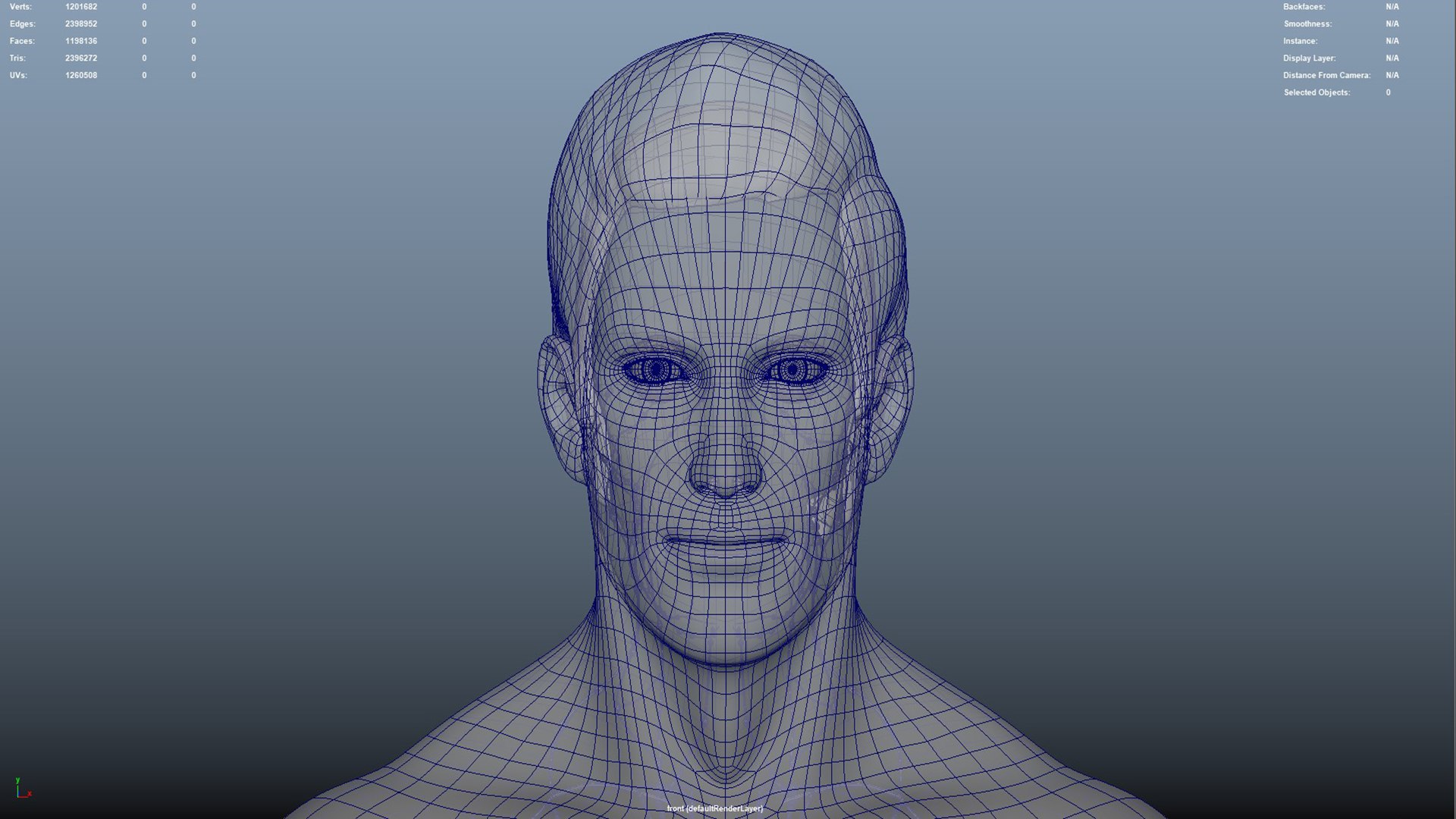Click the Backfaces N/A value

click(x=1392, y=7)
